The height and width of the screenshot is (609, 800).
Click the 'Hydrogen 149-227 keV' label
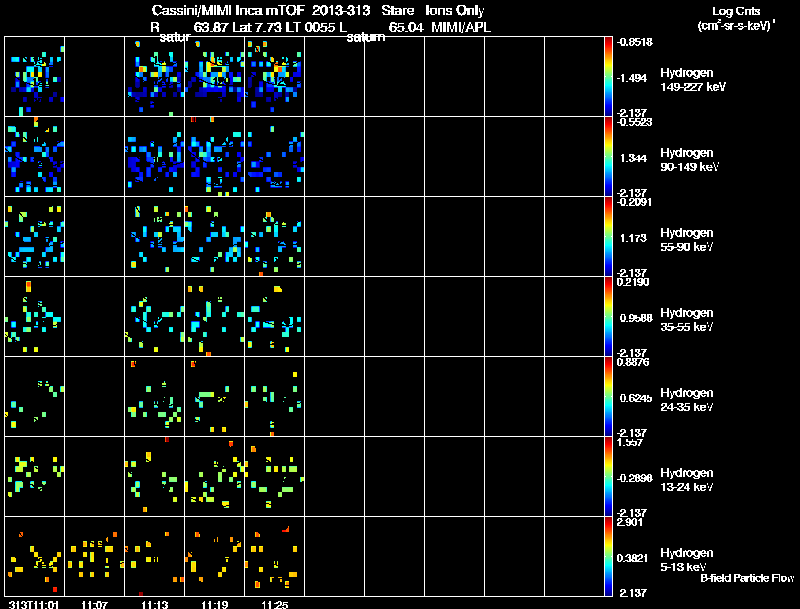pyautogui.click(x=693, y=80)
